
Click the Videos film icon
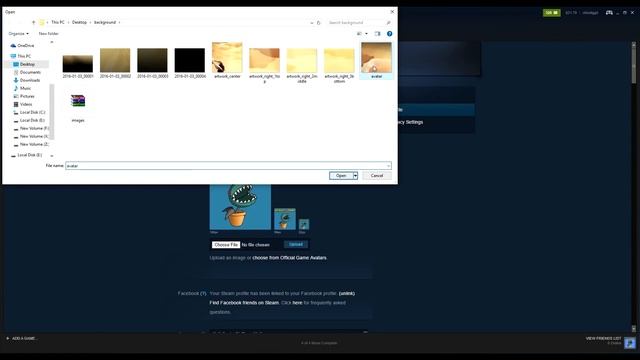pyautogui.click(x=16, y=104)
